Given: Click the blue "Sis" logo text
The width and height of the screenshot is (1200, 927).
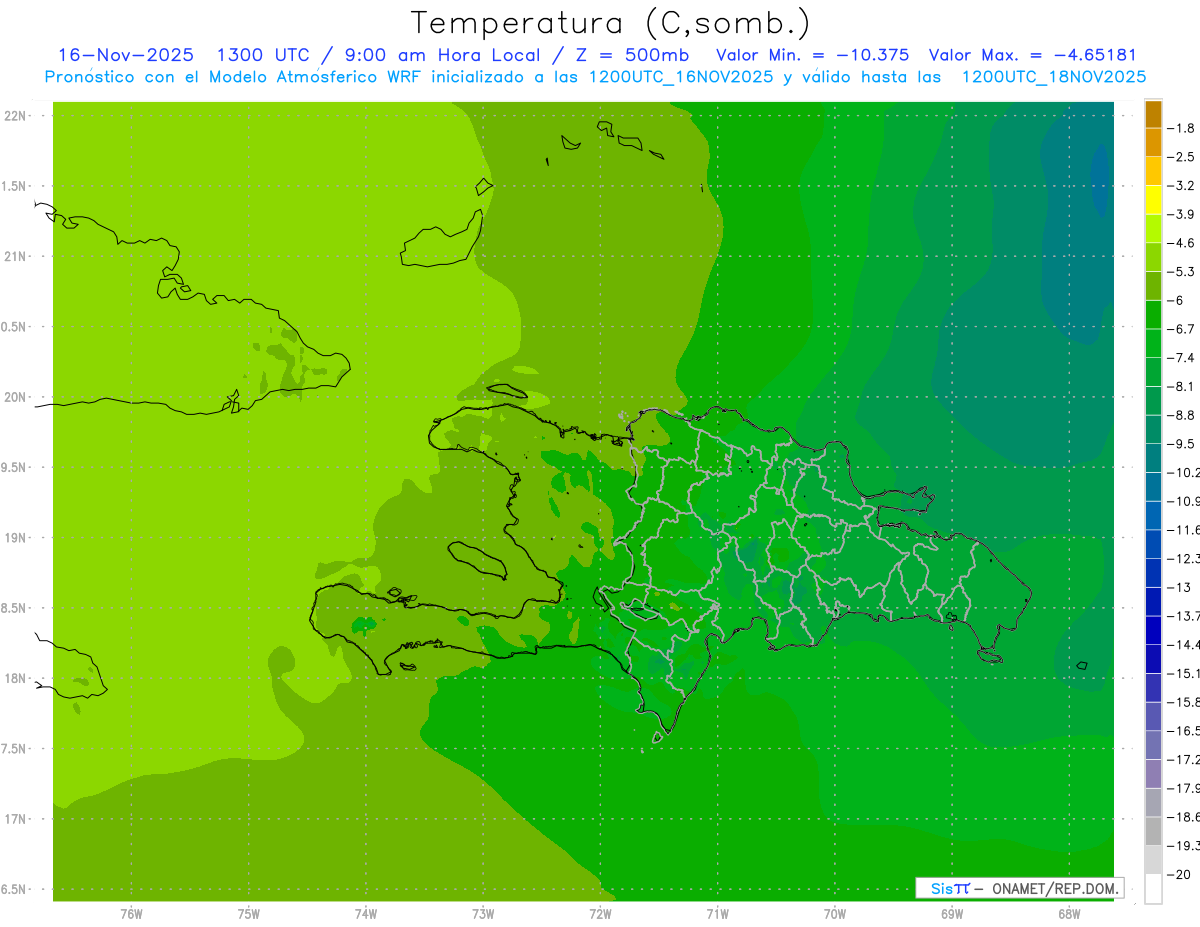Looking at the screenshot, I should pos(942,888).
